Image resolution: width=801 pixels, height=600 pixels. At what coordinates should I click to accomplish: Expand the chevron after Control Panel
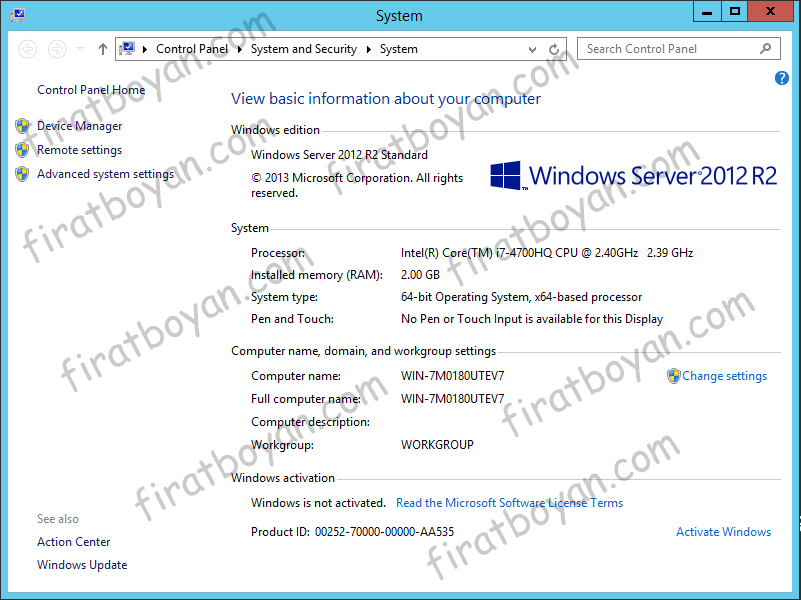(240, 49)
